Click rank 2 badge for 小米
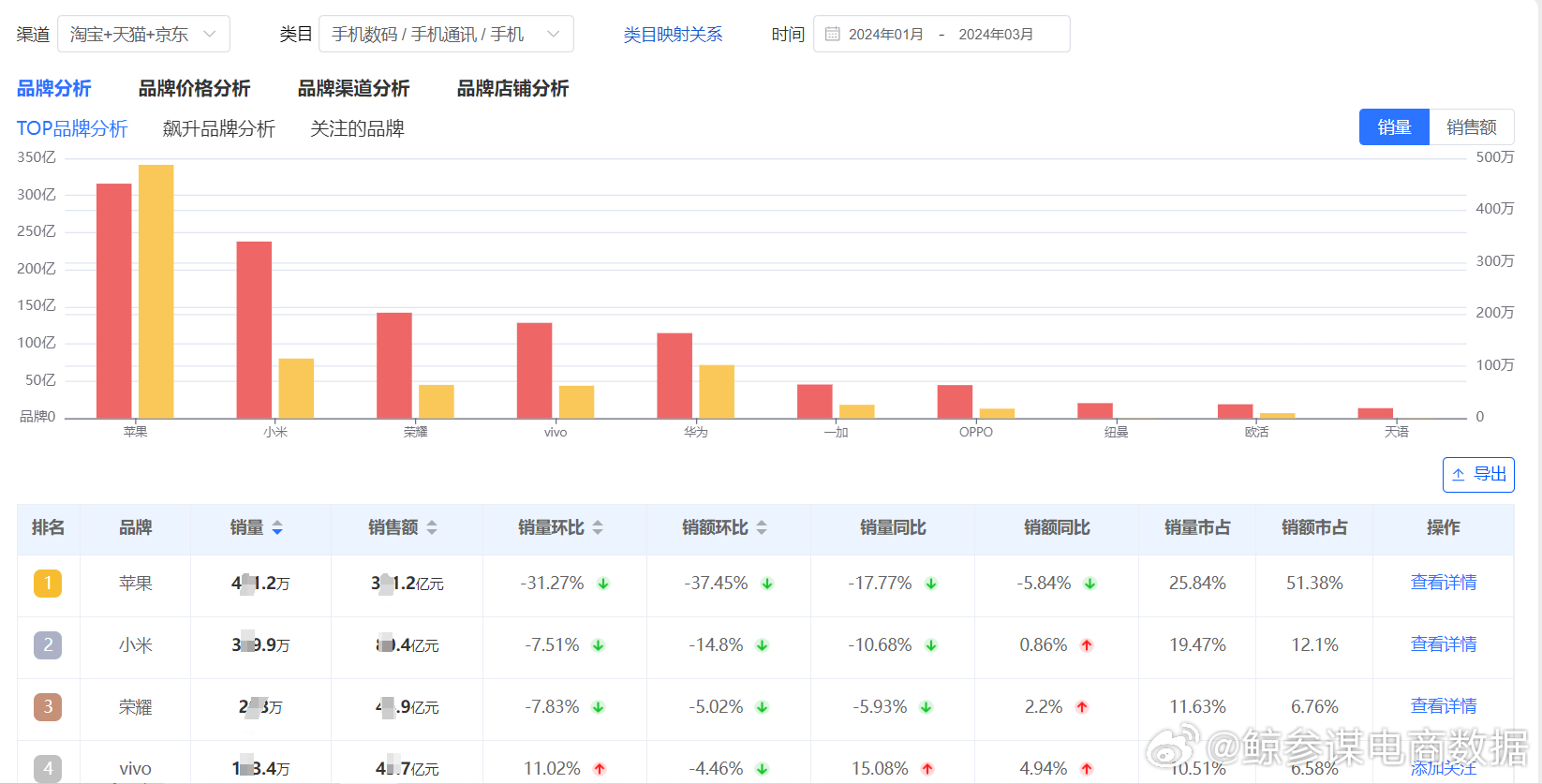Viewport: 1542px width, 784px height. [48, 645]
